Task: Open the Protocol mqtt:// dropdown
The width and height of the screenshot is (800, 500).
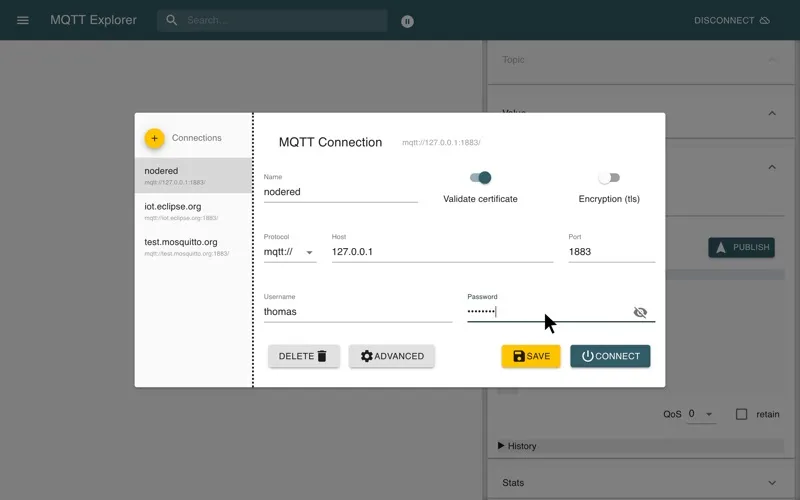Action: [x=290, y=252]
